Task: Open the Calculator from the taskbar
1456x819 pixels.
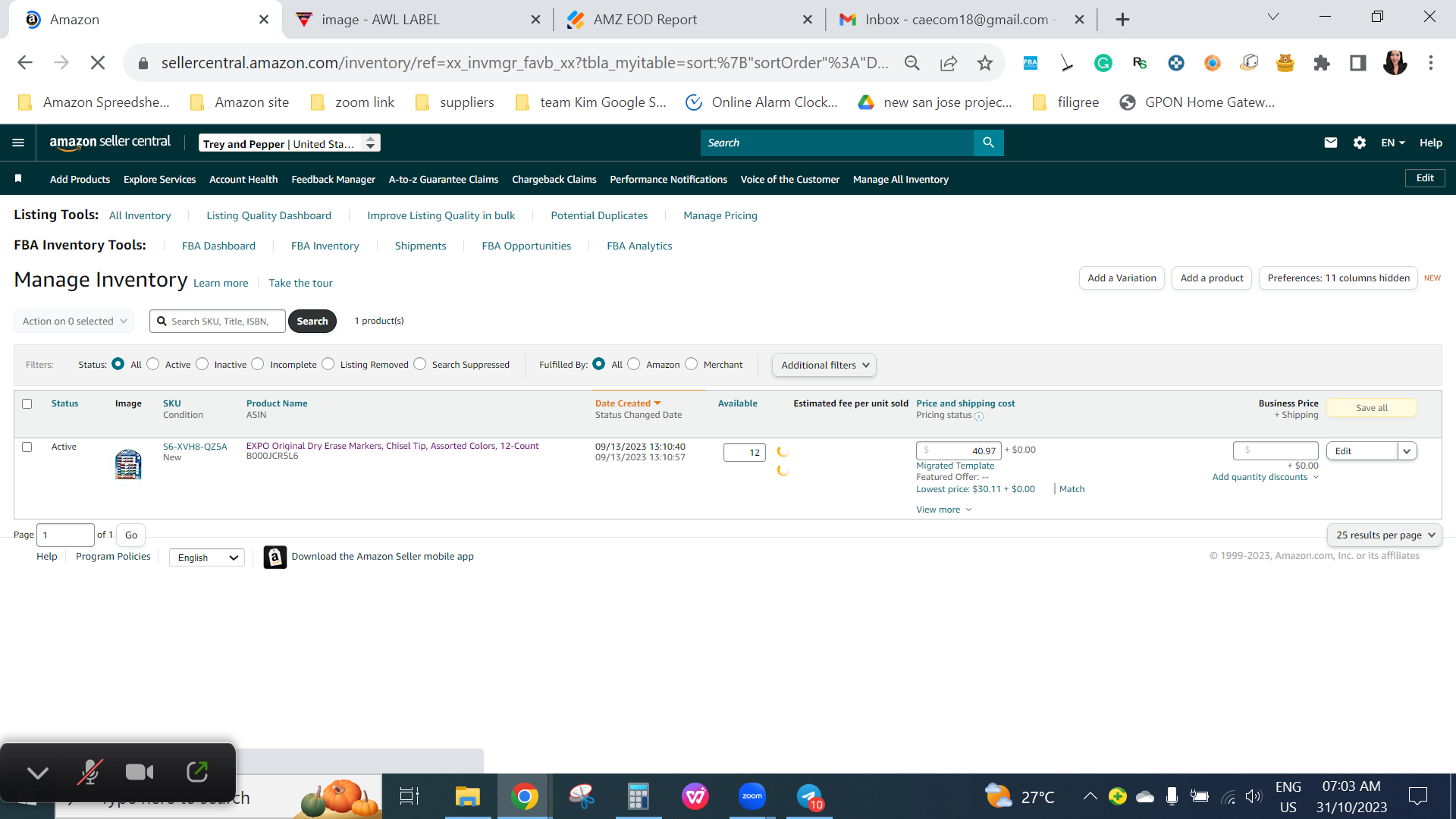Action: pos(639,796)
